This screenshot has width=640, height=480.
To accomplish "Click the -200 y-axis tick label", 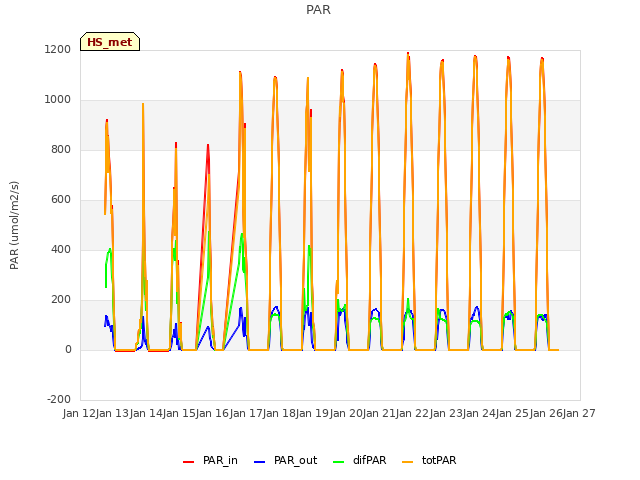I will click(x=59, y=399).
